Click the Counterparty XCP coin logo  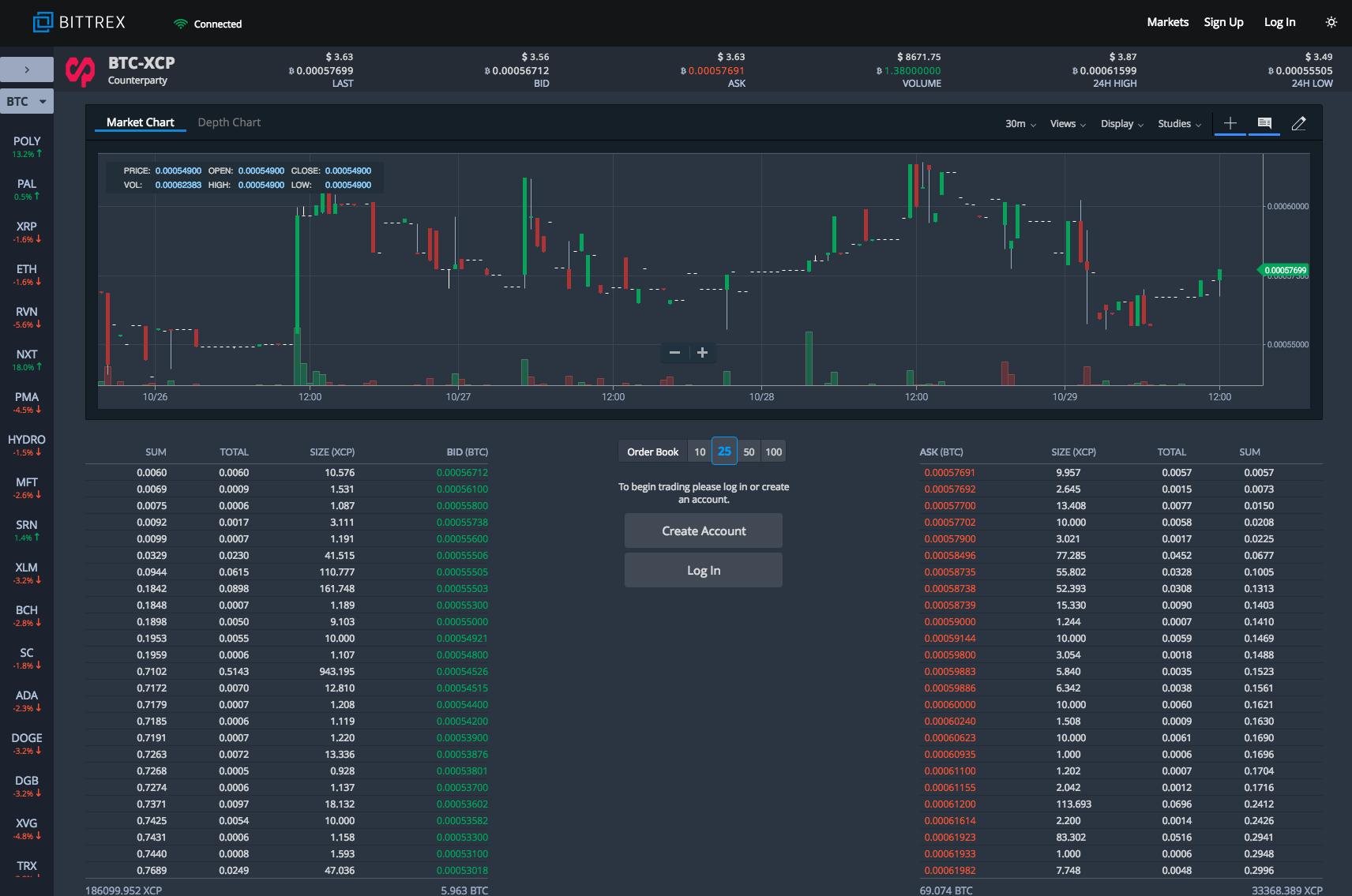pyautogui.click(x=80, y=71)
